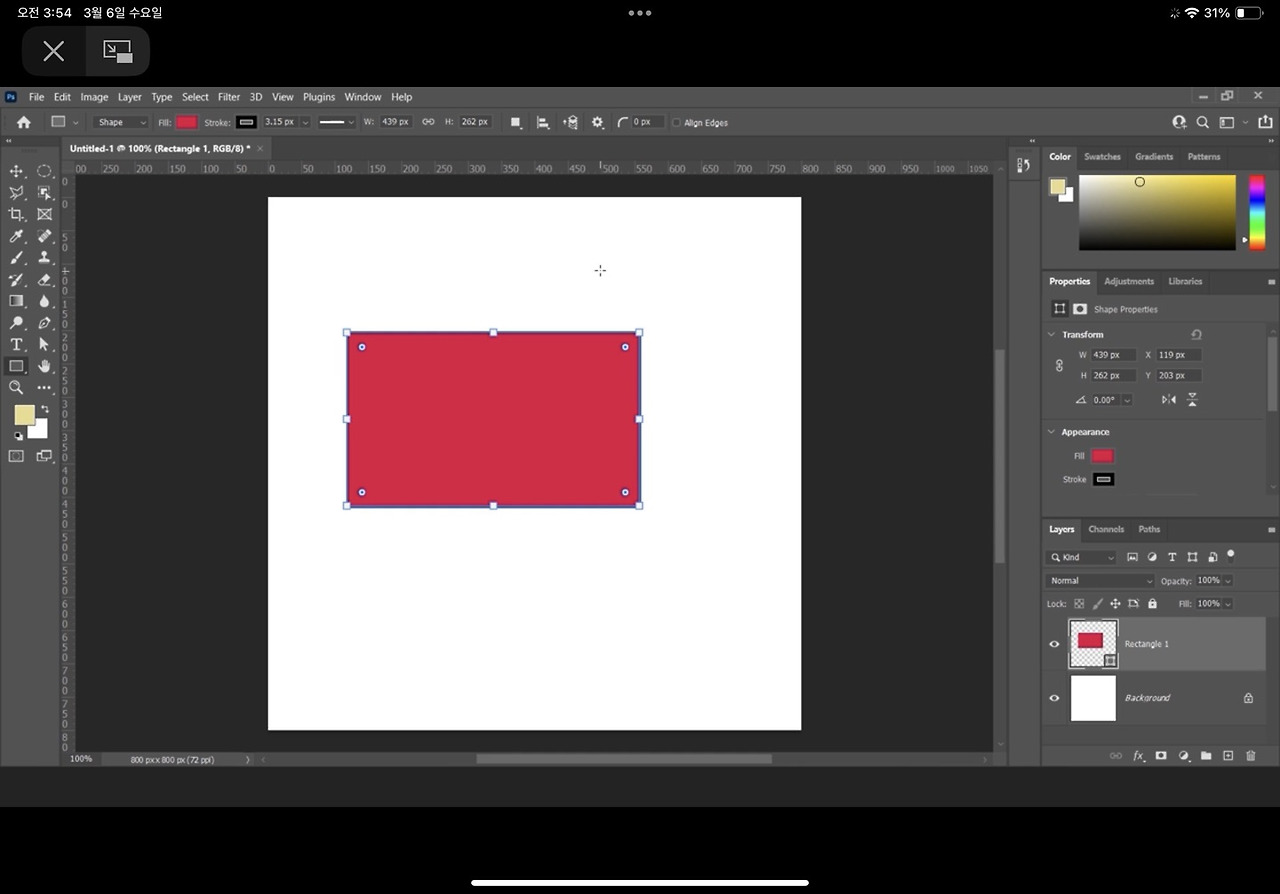Click the corner radius field in options bar
Viewport: 1280px width, 894px height.
pos(646,122)
